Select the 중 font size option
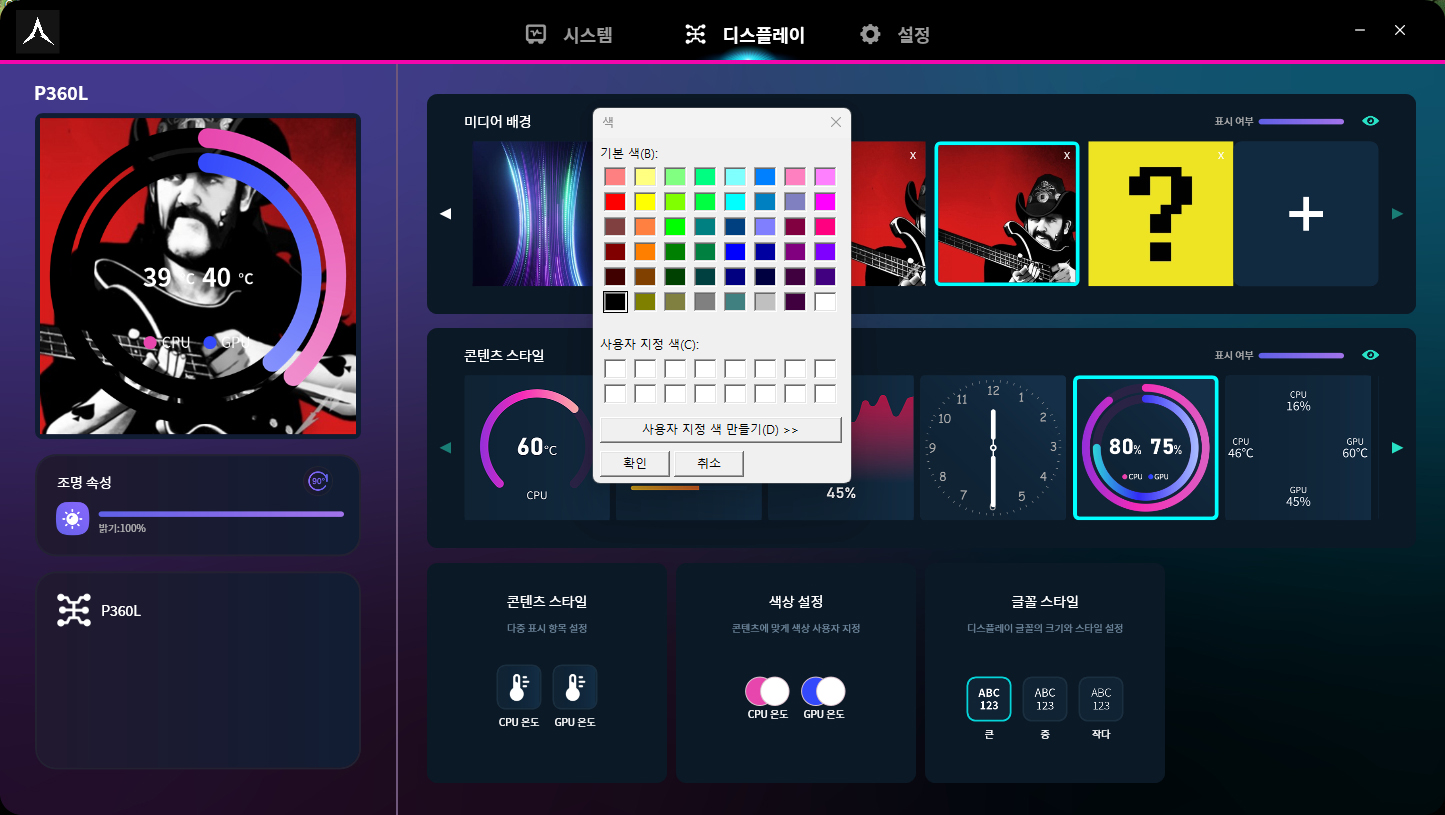The image size is (1445, 815). (1045, 699)
